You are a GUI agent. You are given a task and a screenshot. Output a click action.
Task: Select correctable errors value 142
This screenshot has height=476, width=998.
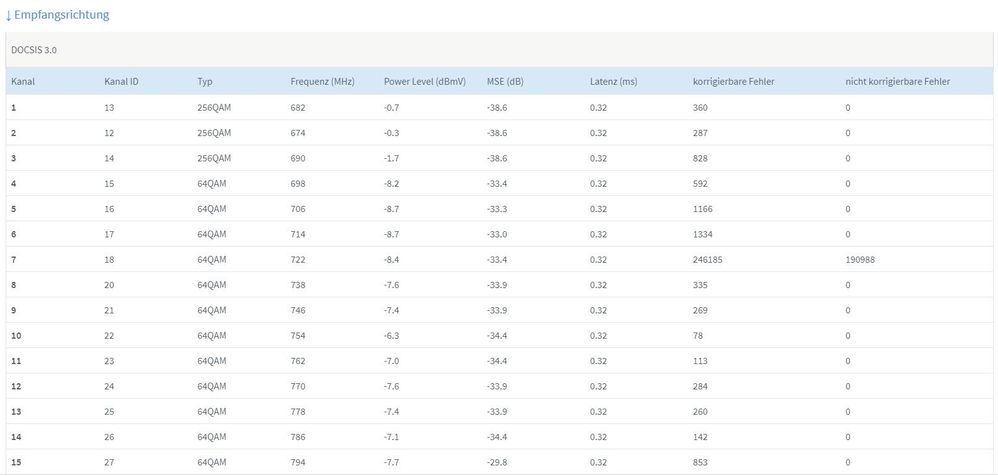[x=700, y=437]
